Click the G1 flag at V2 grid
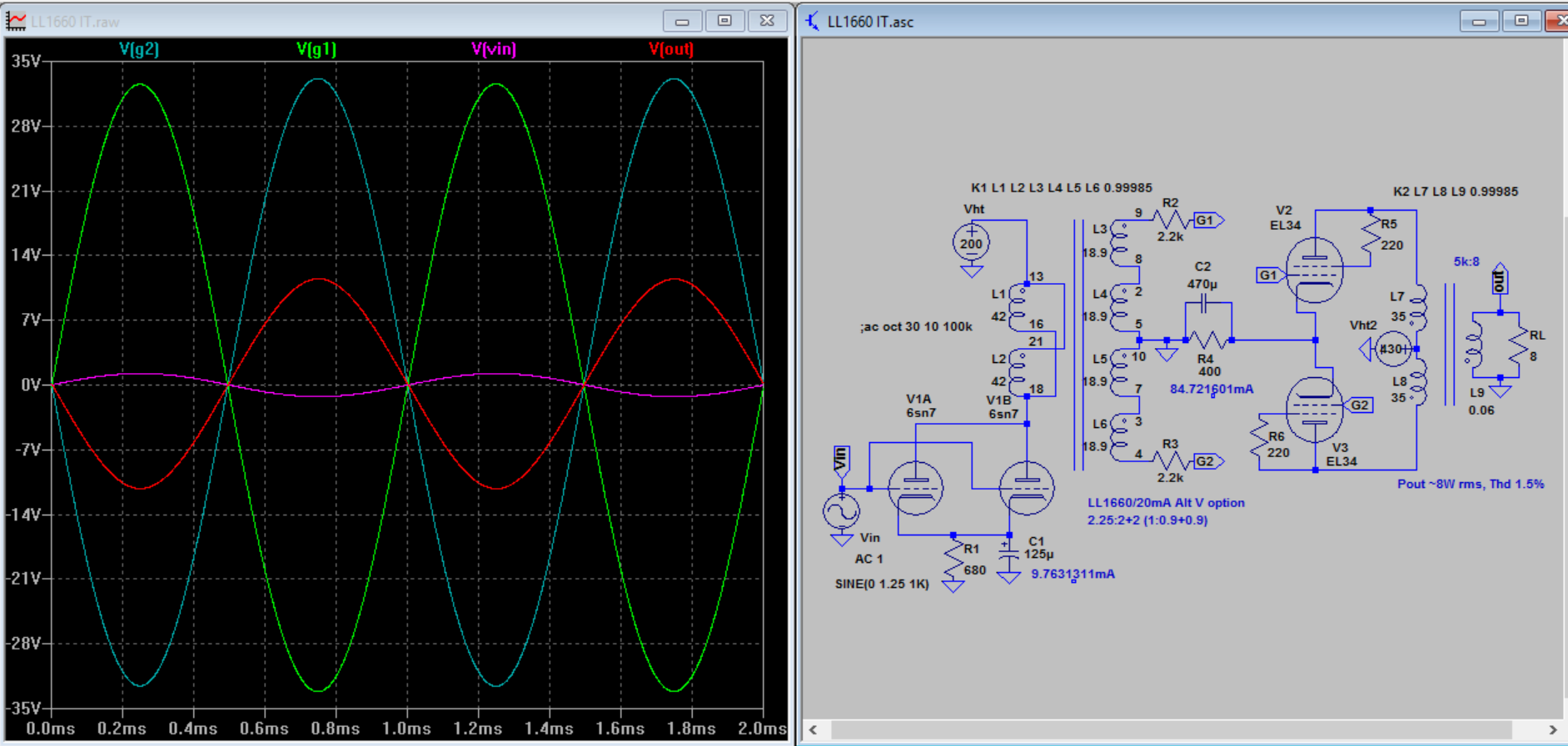 point(1271,275)
